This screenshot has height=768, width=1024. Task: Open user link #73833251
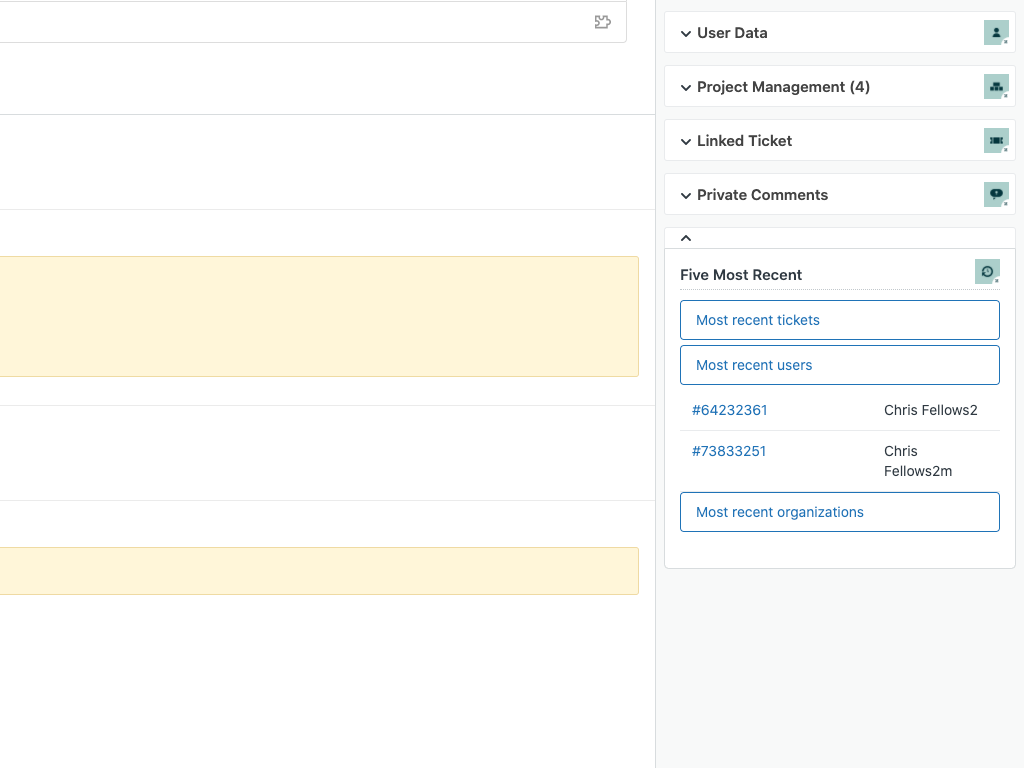coord(729,451)
